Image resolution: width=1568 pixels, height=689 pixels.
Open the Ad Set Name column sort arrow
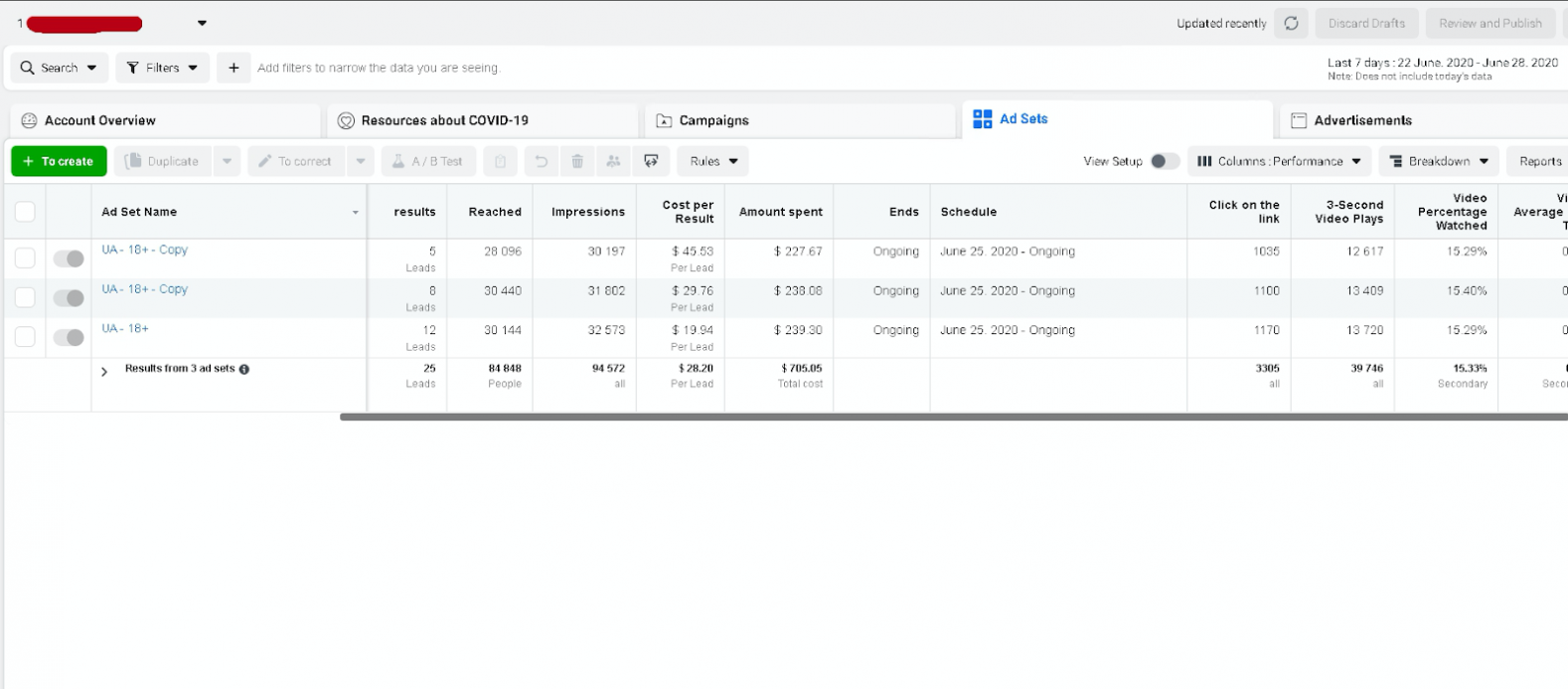pyautogui.click(x=355, y=213)
